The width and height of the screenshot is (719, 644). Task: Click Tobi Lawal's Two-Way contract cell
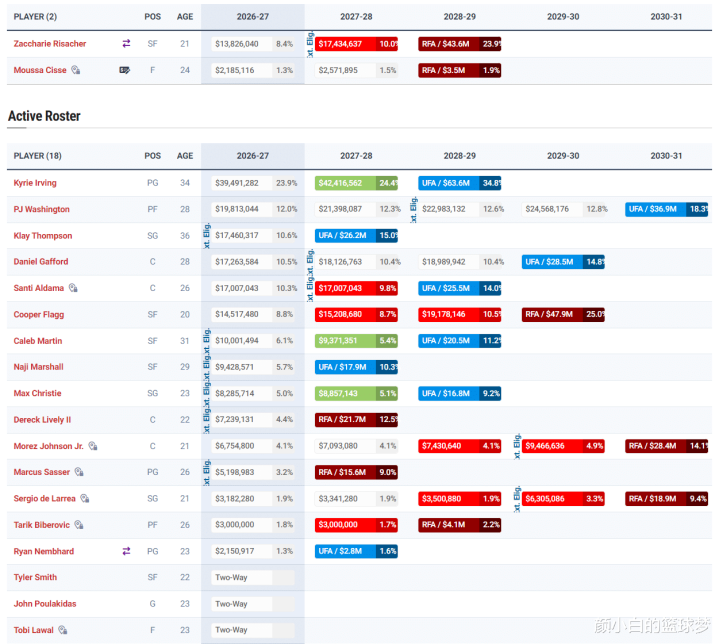(253, 630)
